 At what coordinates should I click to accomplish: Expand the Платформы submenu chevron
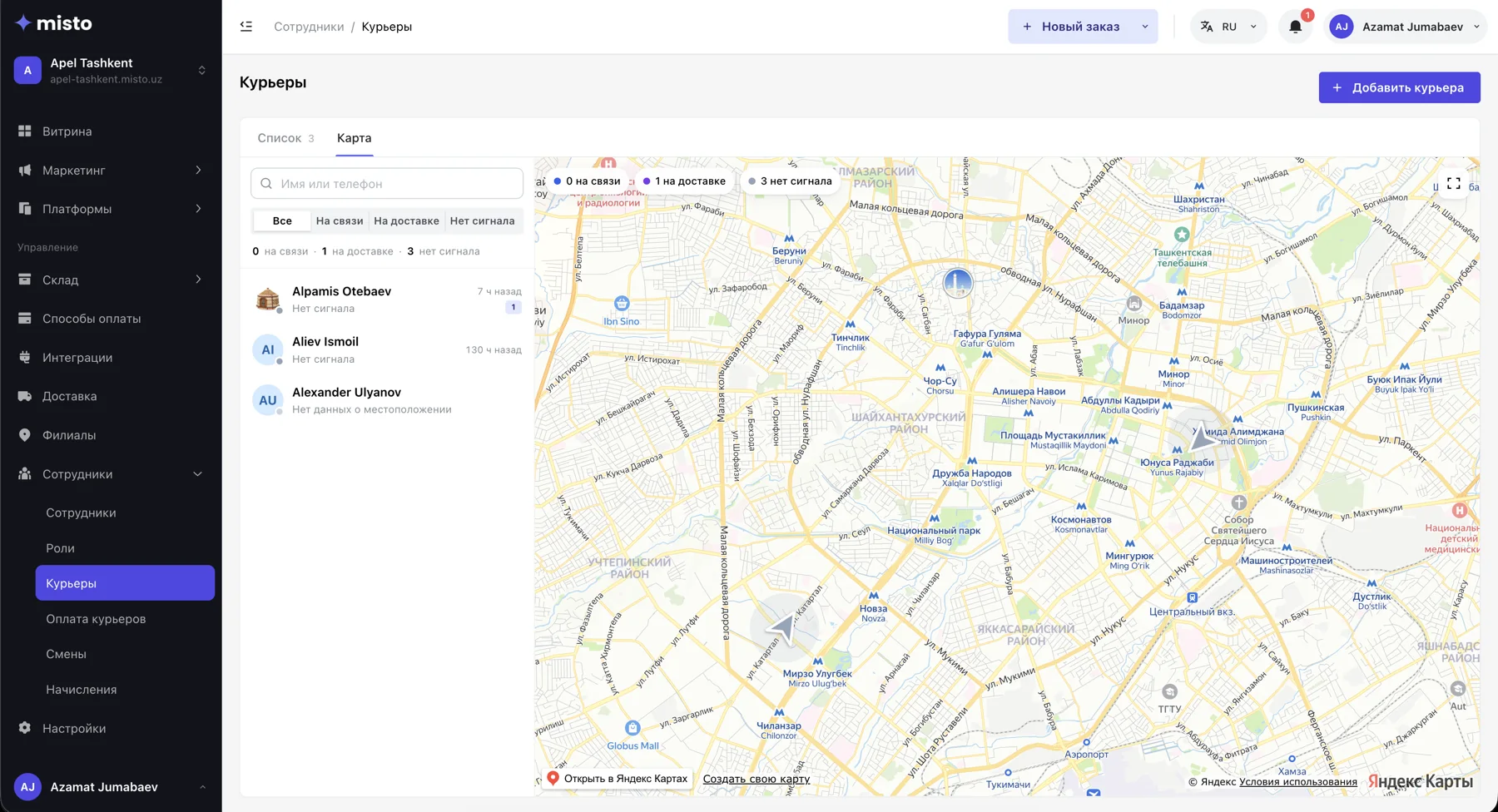pyautogui.click(x=198, y=209)
